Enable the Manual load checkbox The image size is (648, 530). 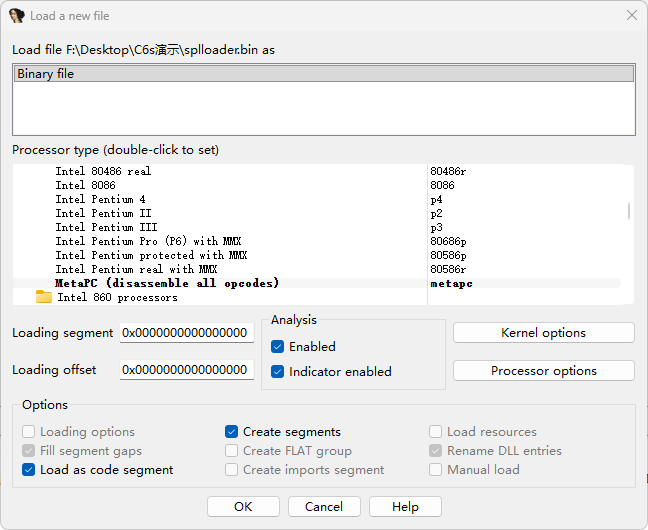[436, 470]
